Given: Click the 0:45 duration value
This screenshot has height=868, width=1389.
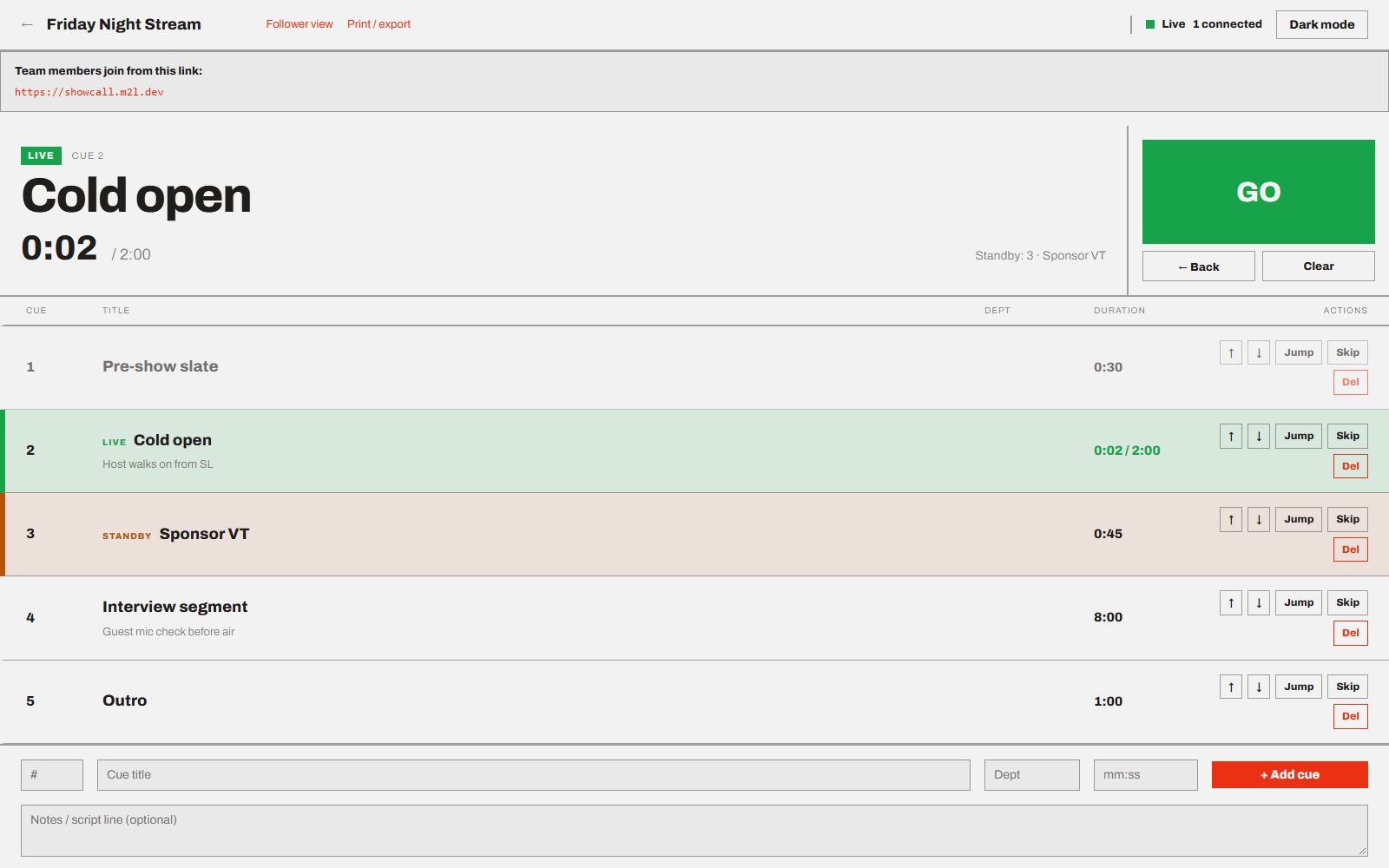Looking at the screenshot, I should [1109, 534].
